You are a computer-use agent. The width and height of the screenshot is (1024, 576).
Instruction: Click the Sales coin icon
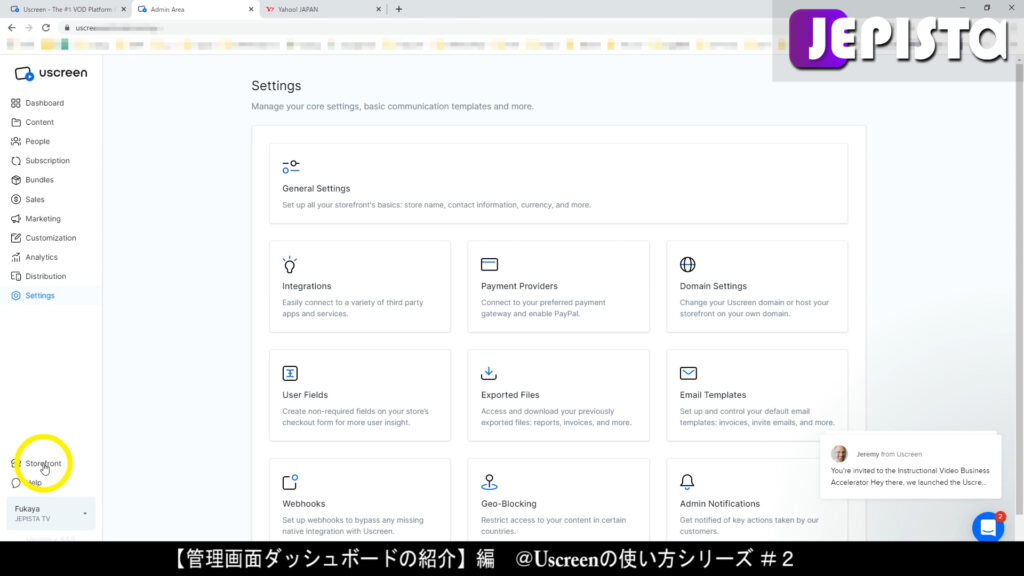16,199
